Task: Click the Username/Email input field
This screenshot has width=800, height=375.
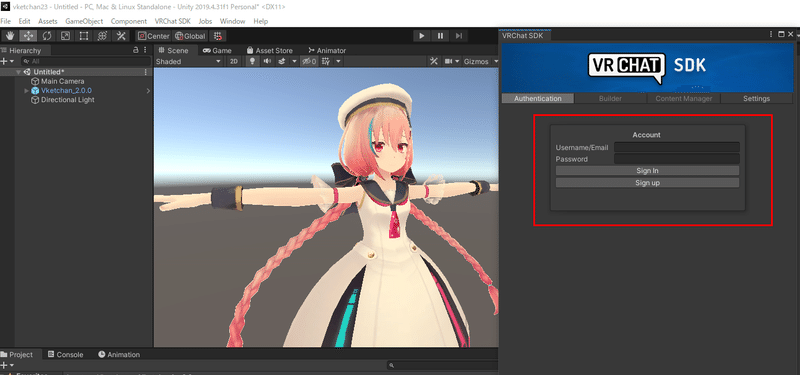Action: pyautogui.click(x=677, y=147)
